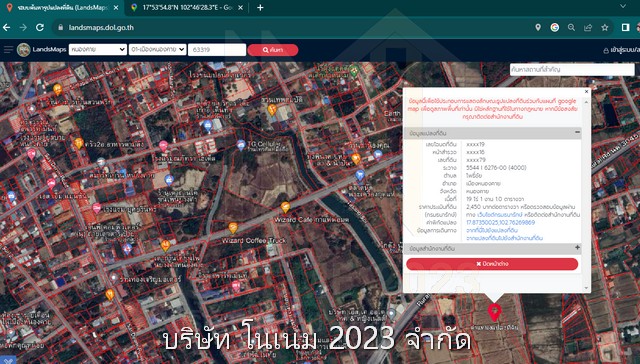640x364 pixels.
Task: Focus the parcel number field showing 63319
Action: (x=217, y=50)
